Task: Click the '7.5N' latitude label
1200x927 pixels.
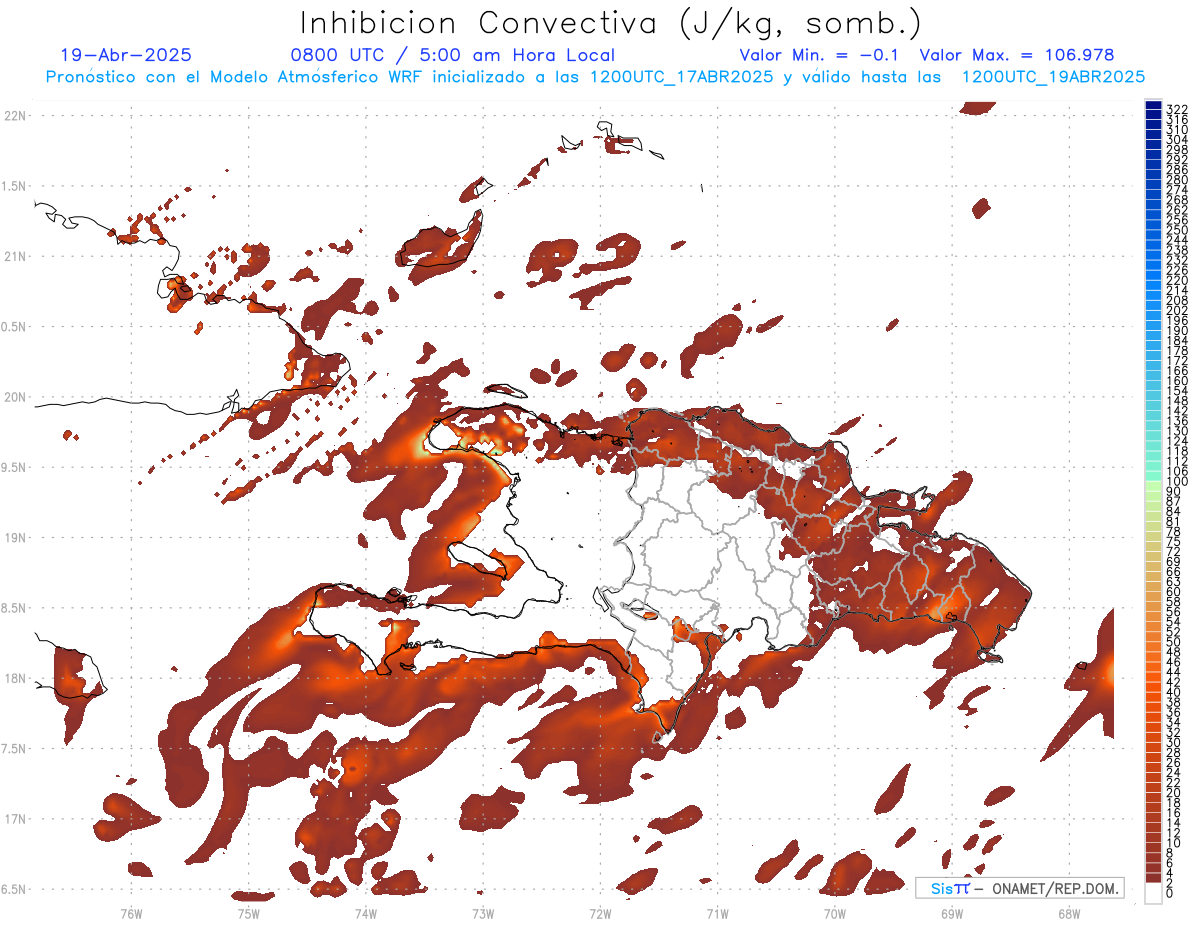Action: click(x=13, y=748)
